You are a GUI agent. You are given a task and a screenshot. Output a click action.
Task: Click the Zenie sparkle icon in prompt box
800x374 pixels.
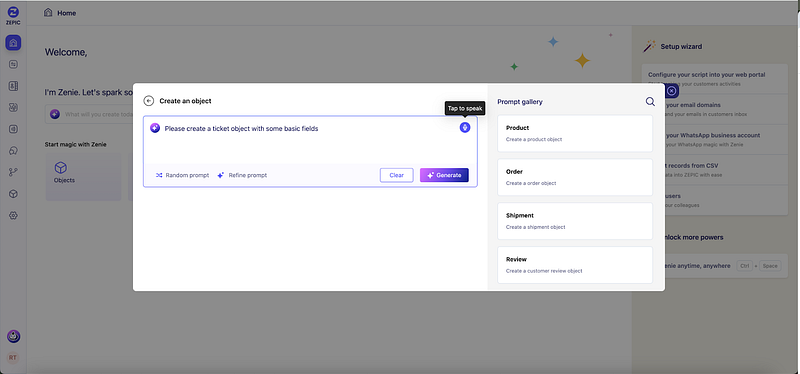155,128
